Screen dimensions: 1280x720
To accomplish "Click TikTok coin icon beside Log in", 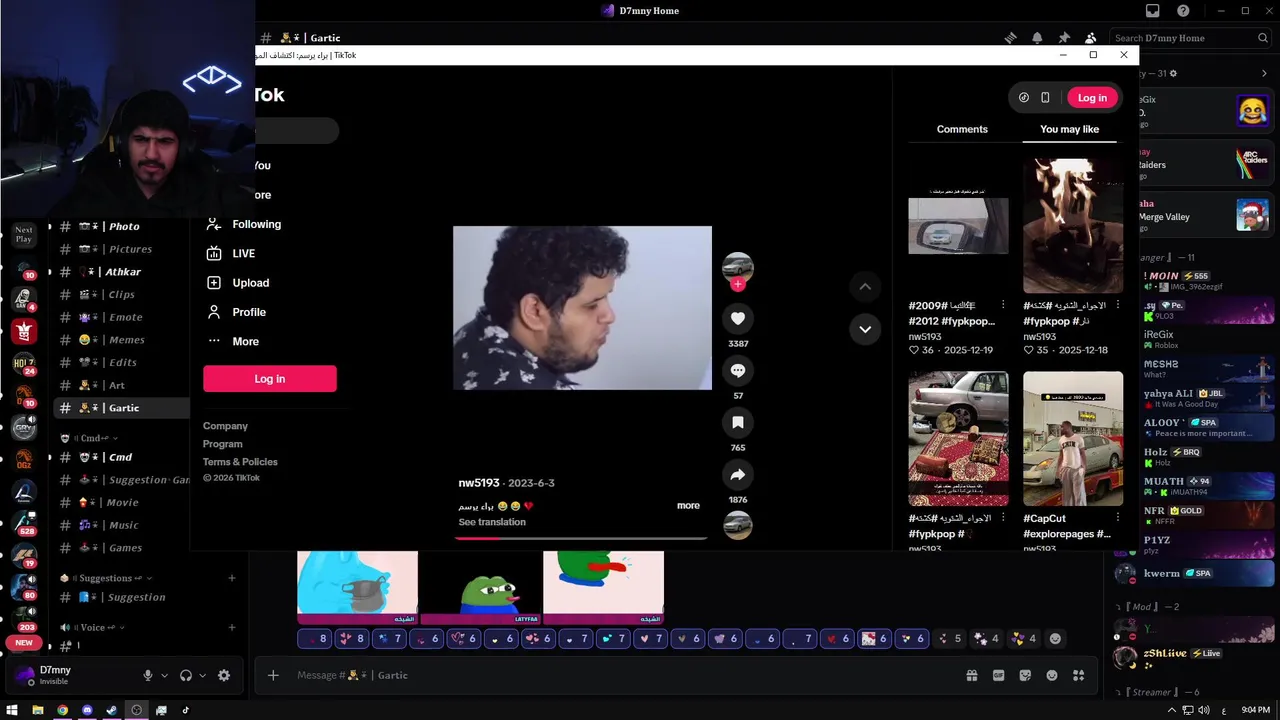I will point(1024,98).
